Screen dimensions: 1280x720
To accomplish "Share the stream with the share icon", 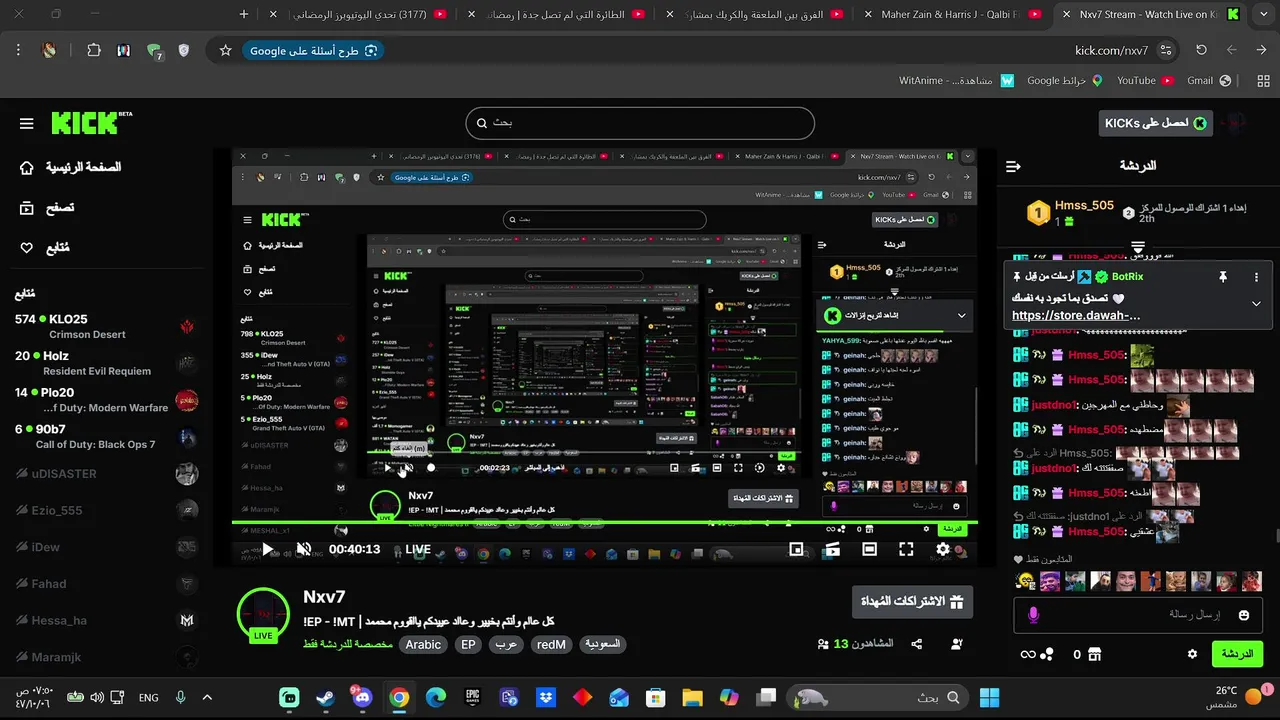I will pyautogui.click(x=916, y=645).
